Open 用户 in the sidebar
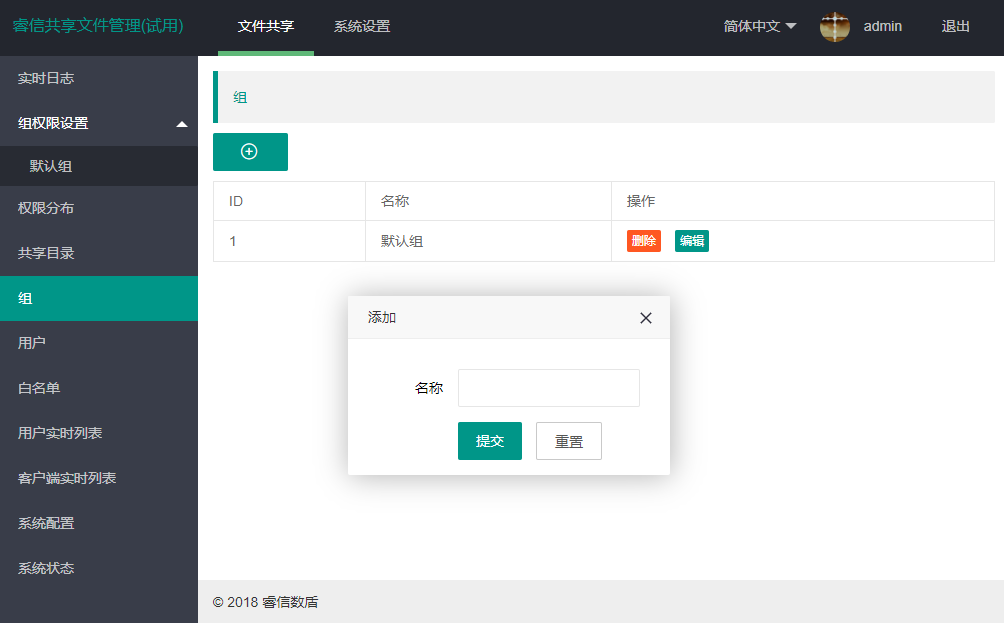This screenshot has height=623, width=1004. tap(99, 343)
